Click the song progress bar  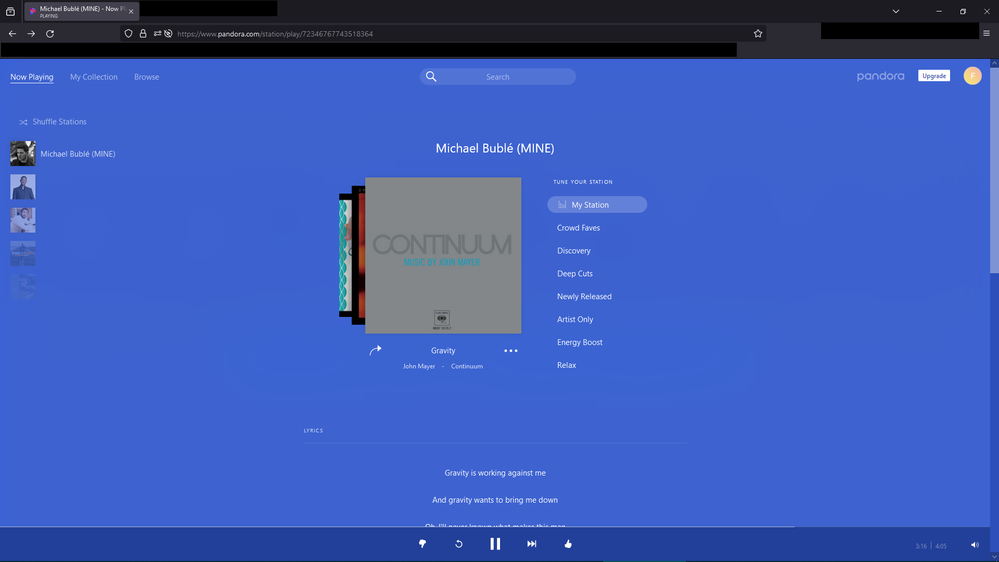(500, 527)
